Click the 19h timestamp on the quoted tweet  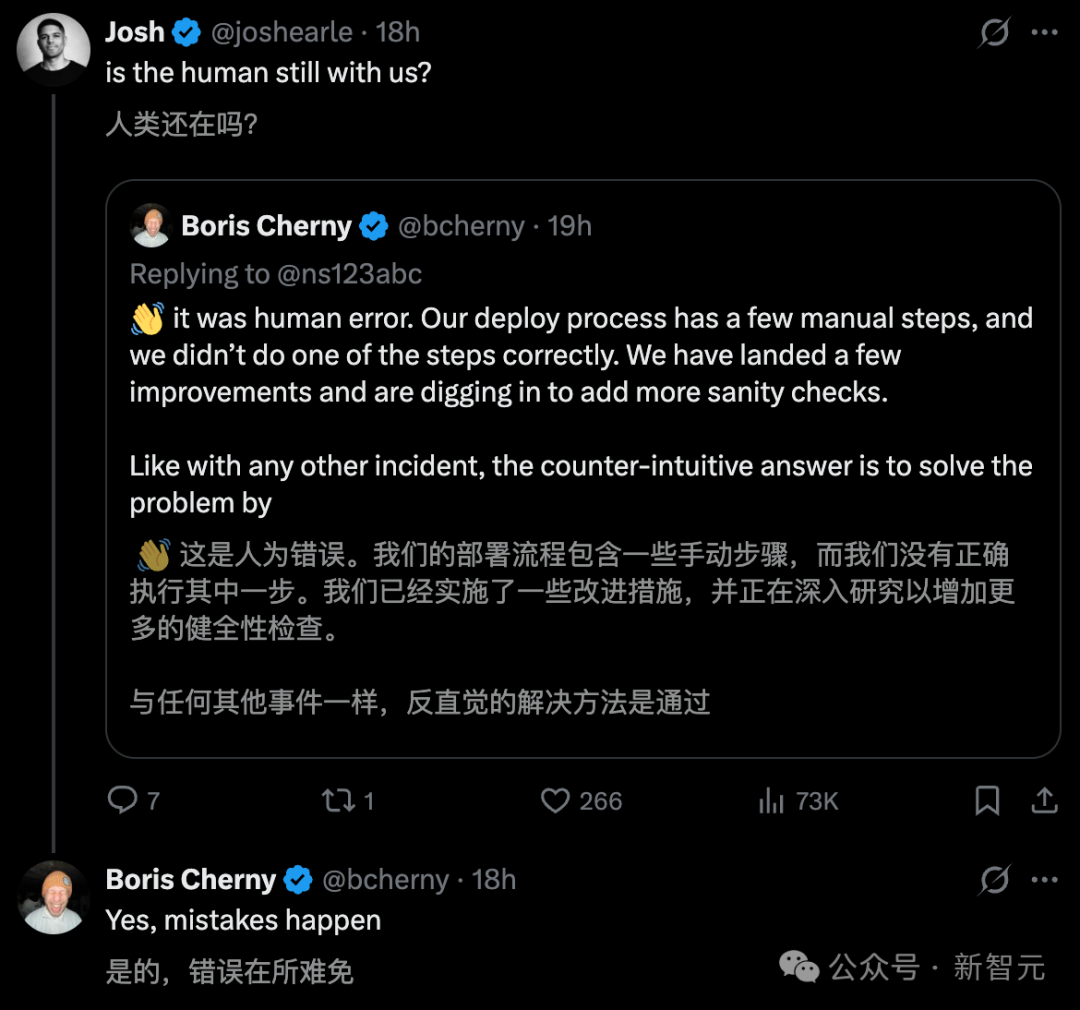pyautogui.click(x=570, y=226)
